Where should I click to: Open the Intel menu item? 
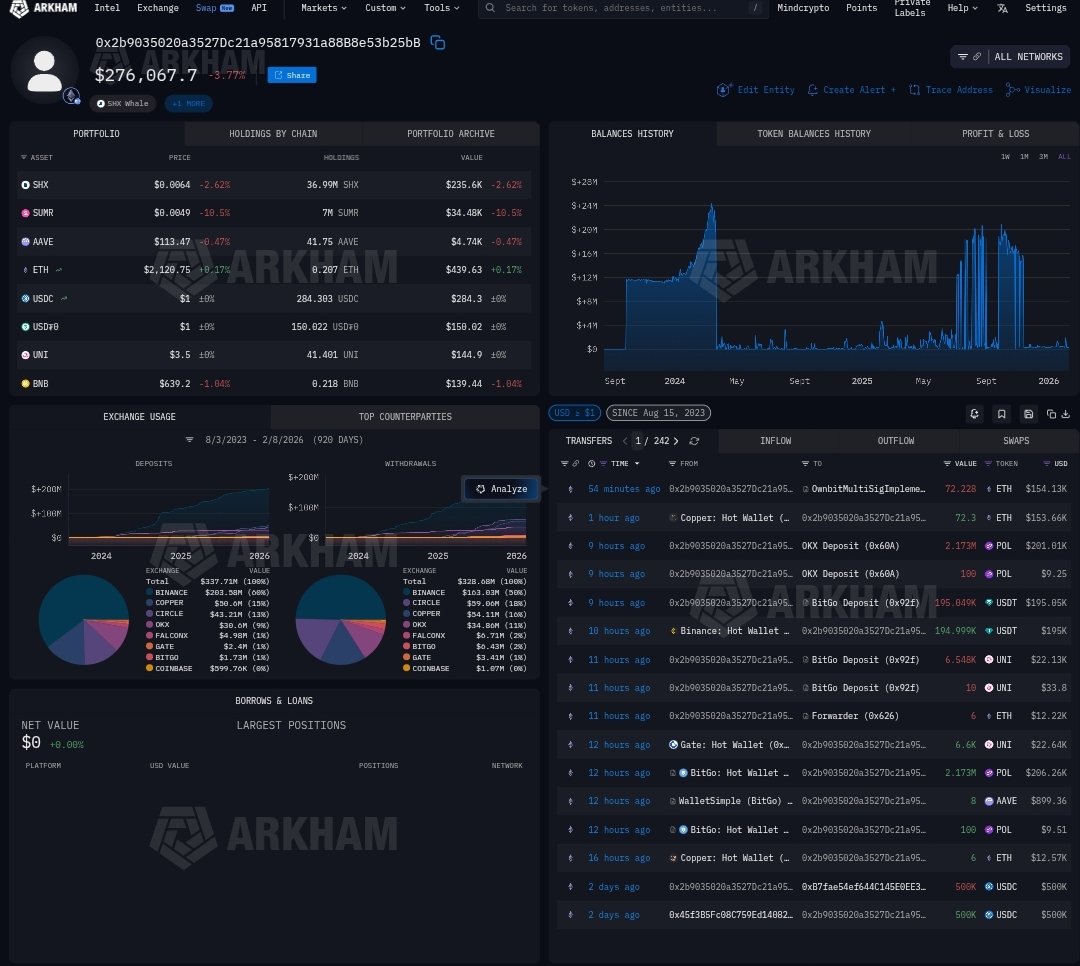click(x=107, y=8)
